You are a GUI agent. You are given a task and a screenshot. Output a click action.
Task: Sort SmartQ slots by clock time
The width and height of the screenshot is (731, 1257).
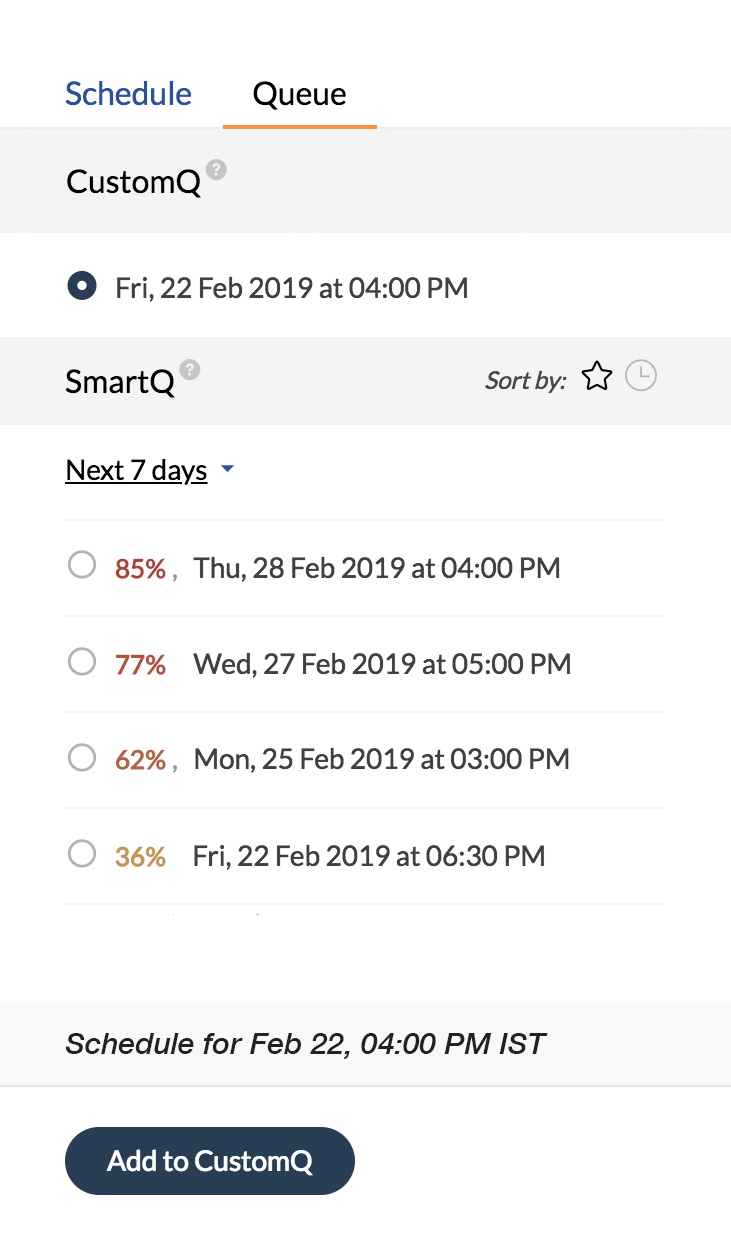click(x=641, y=377)
